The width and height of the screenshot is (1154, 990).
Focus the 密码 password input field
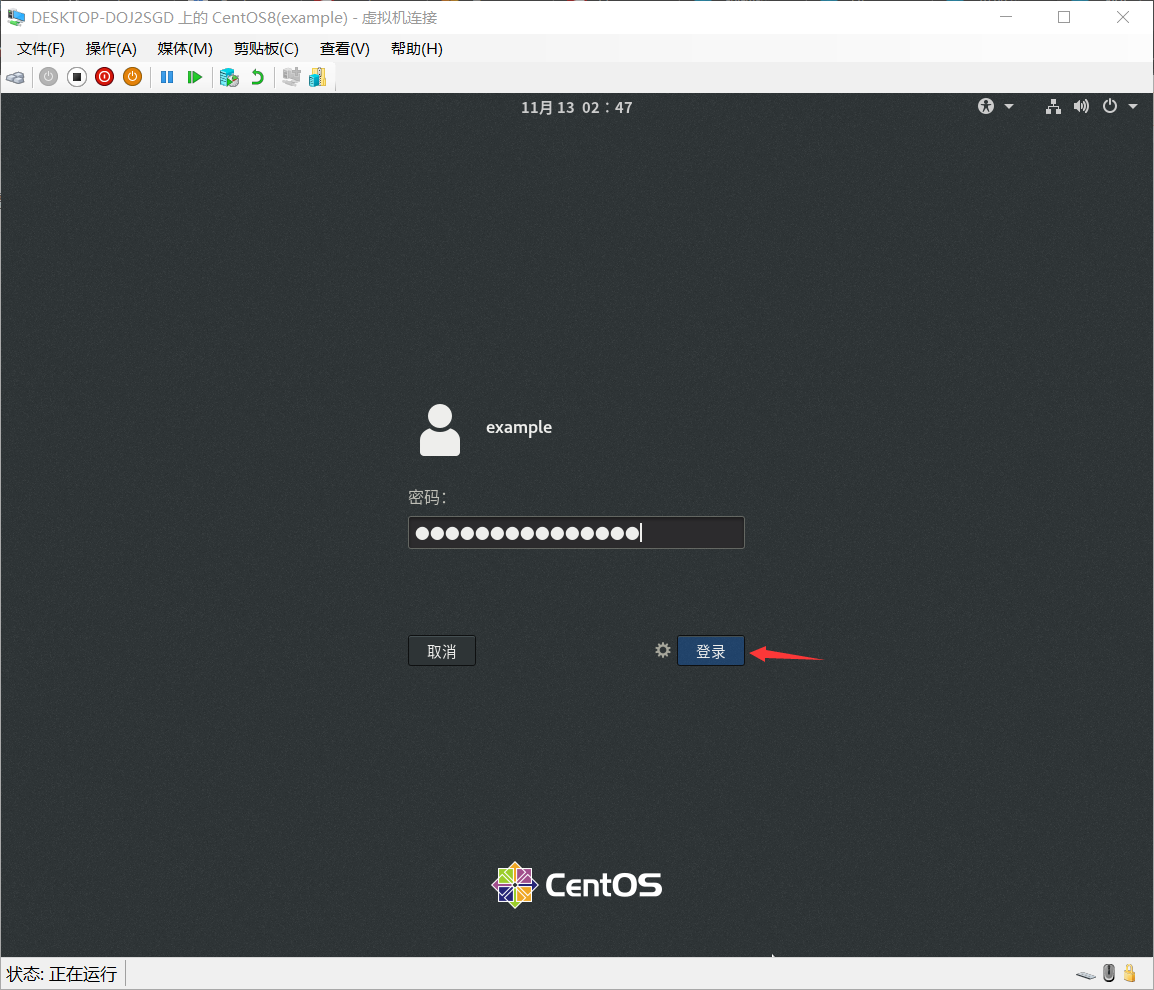576,532
